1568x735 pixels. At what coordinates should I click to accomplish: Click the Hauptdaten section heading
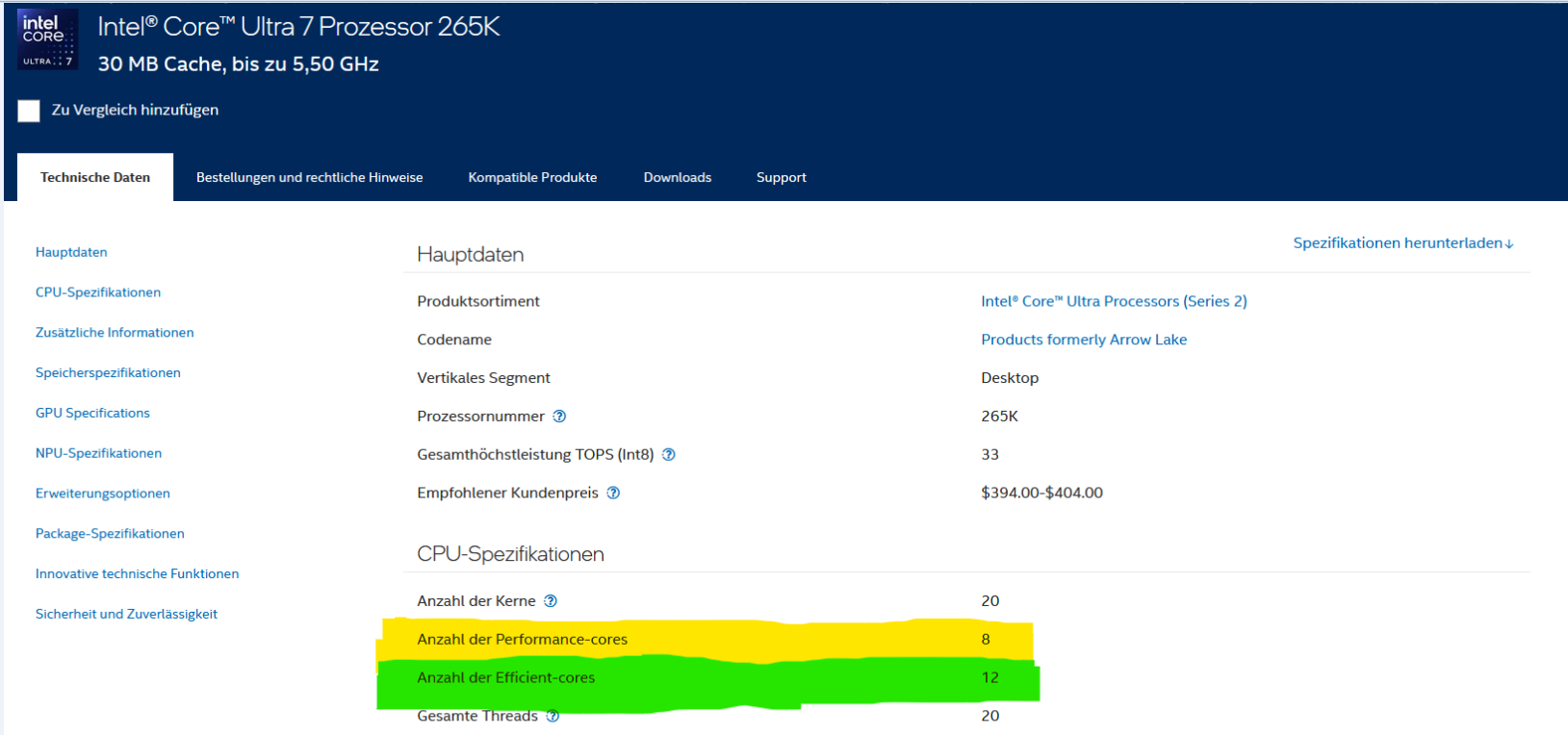click(x=470, y=255)
